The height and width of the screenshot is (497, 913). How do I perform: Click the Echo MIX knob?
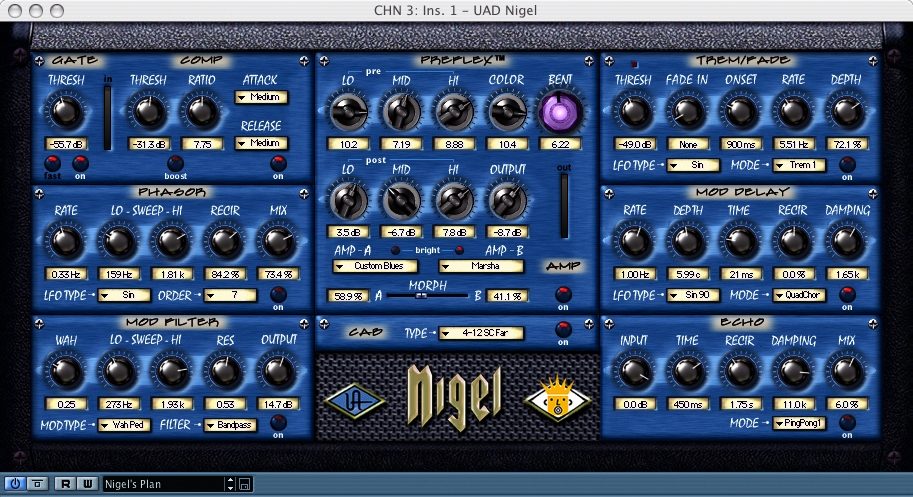(847, 372)
